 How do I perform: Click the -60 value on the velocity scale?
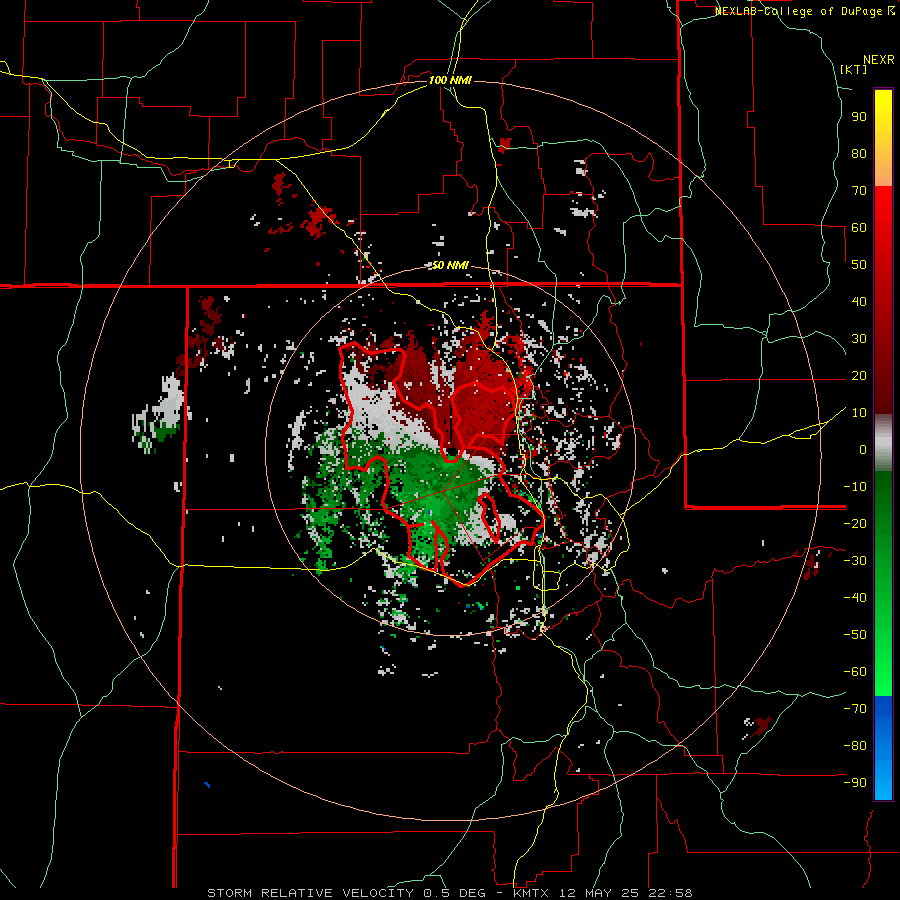[x=855, y=672]
